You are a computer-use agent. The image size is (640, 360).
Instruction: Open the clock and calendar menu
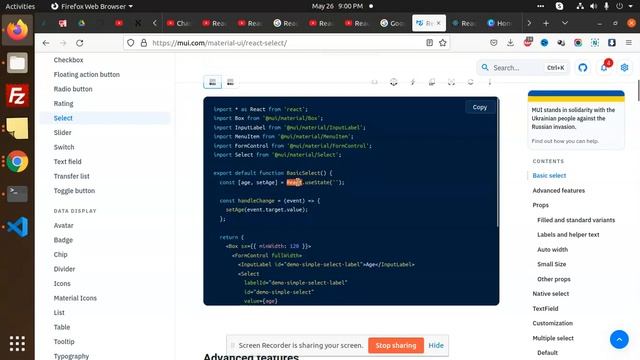337,6
